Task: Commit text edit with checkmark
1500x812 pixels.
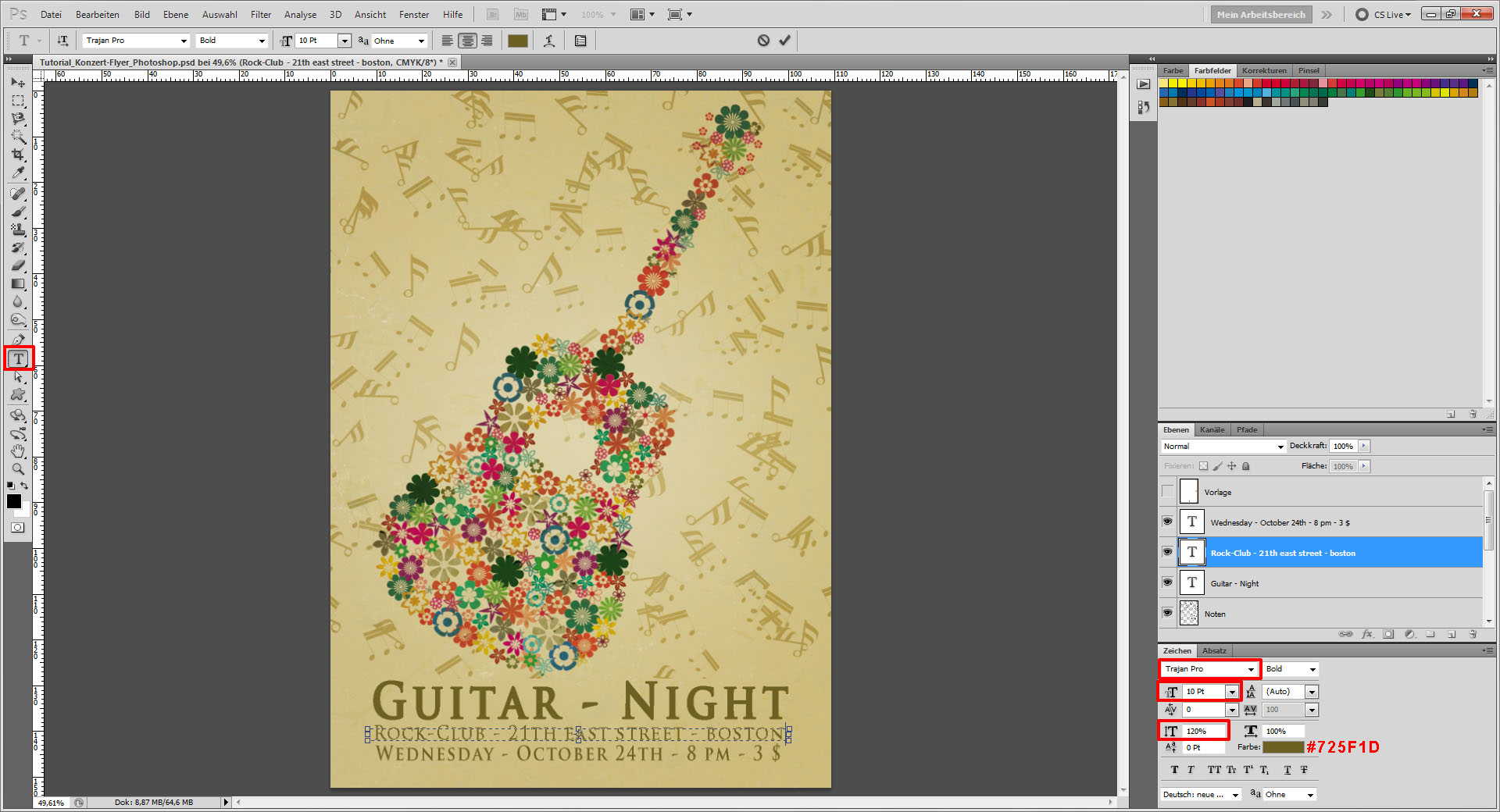Action: point(784,41)
